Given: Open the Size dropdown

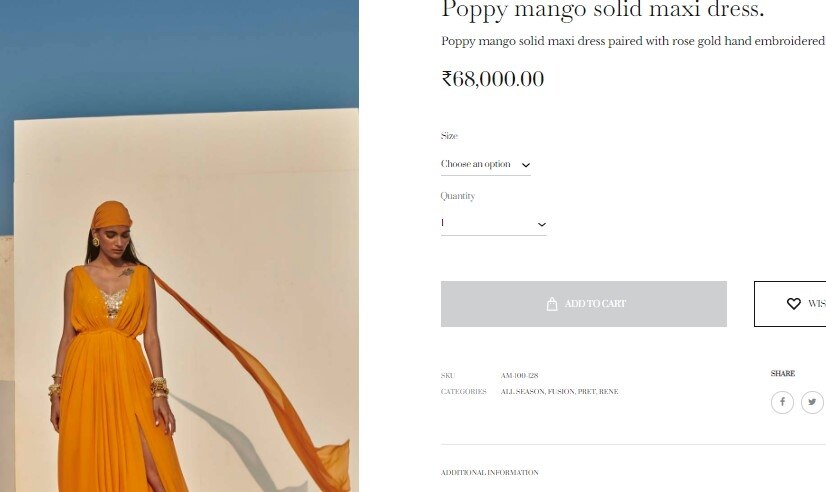Looking at the screenshot, I should click(486, 164).
